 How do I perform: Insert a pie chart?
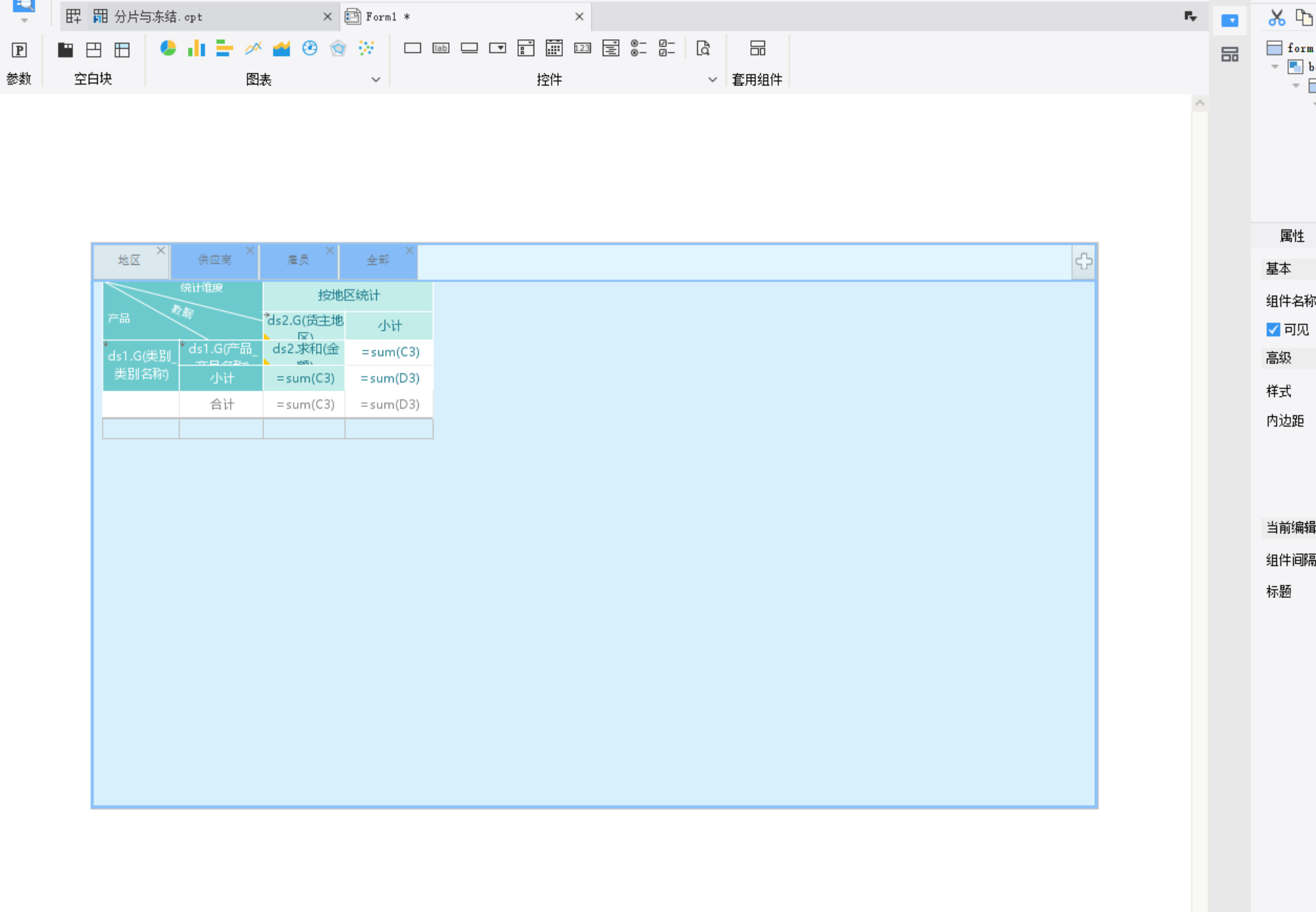point(168,48)
